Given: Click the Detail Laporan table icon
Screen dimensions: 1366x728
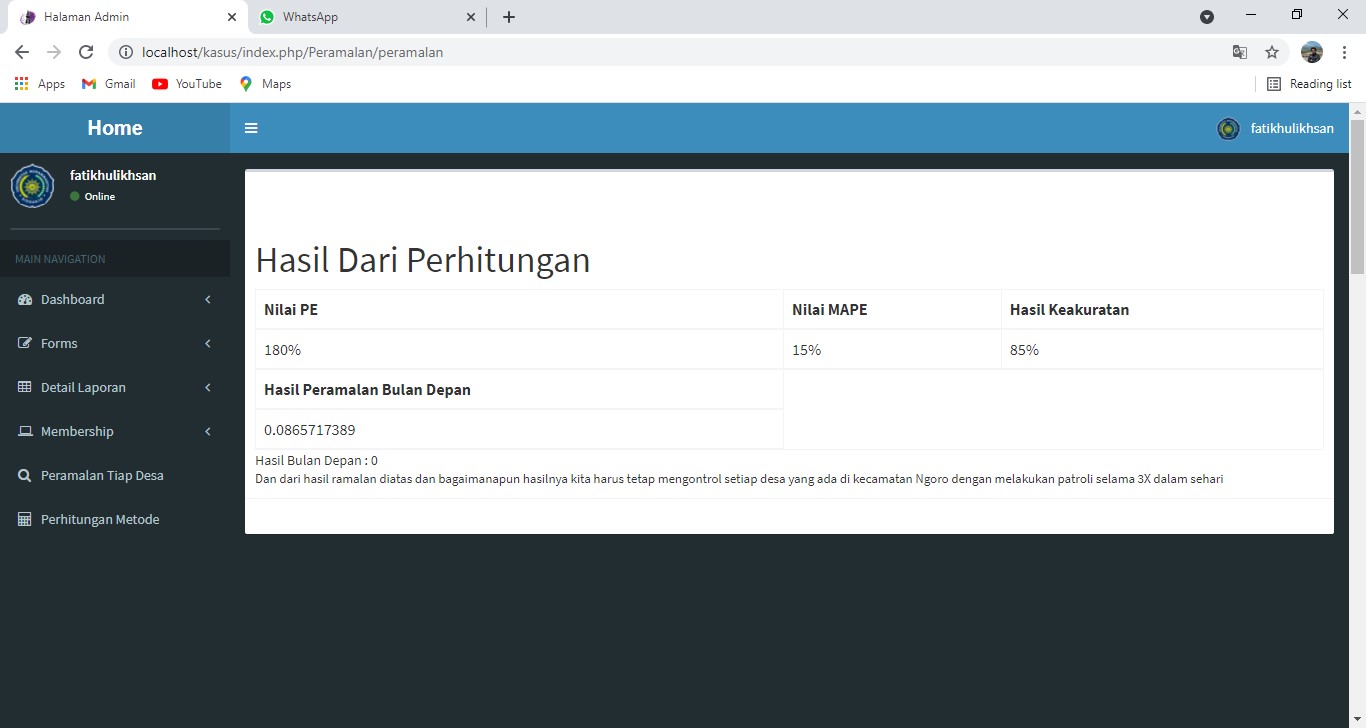Looking at the screenshot, I should point(25,388).
